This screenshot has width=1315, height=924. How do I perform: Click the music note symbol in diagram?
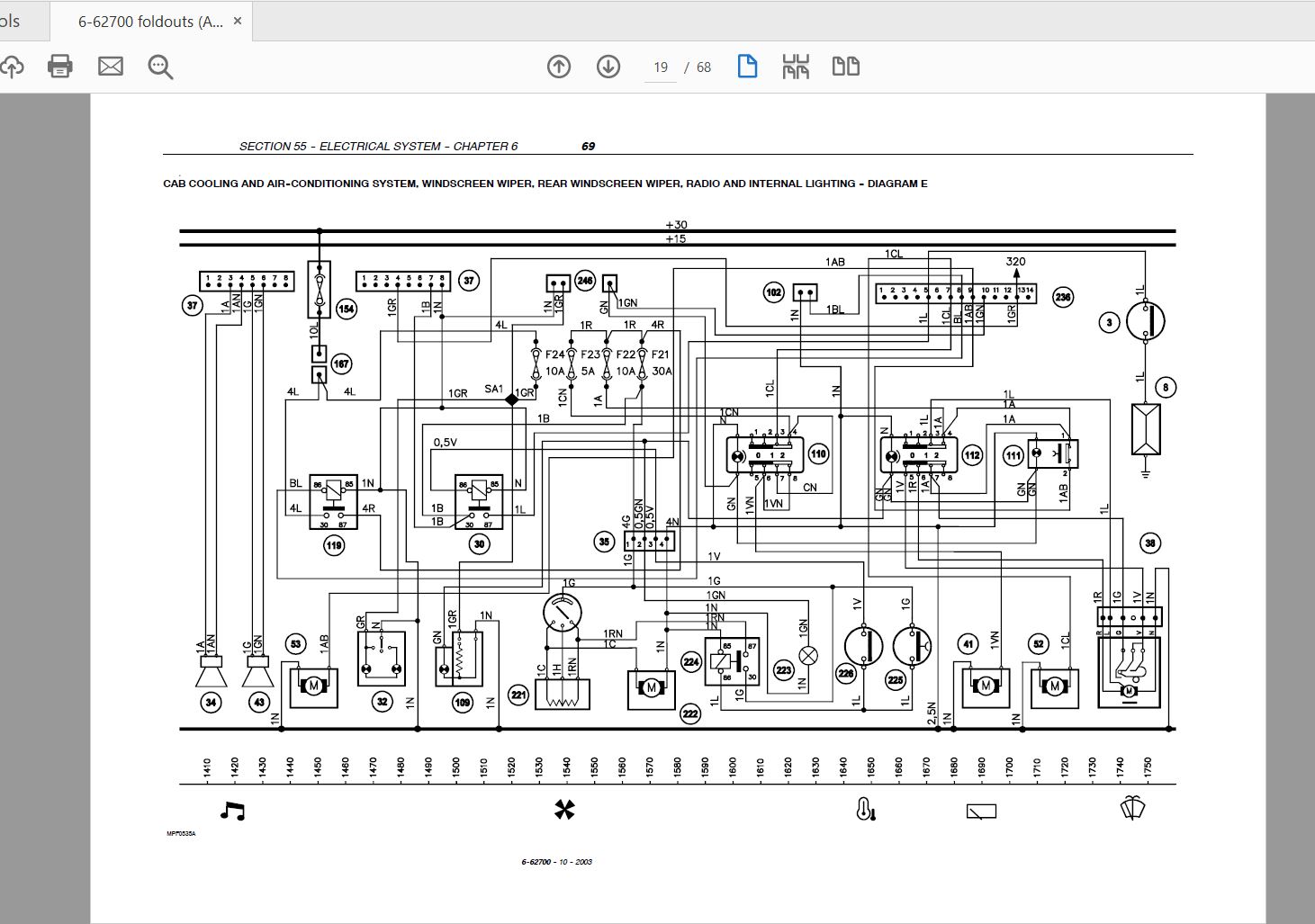tap(232, 811)
